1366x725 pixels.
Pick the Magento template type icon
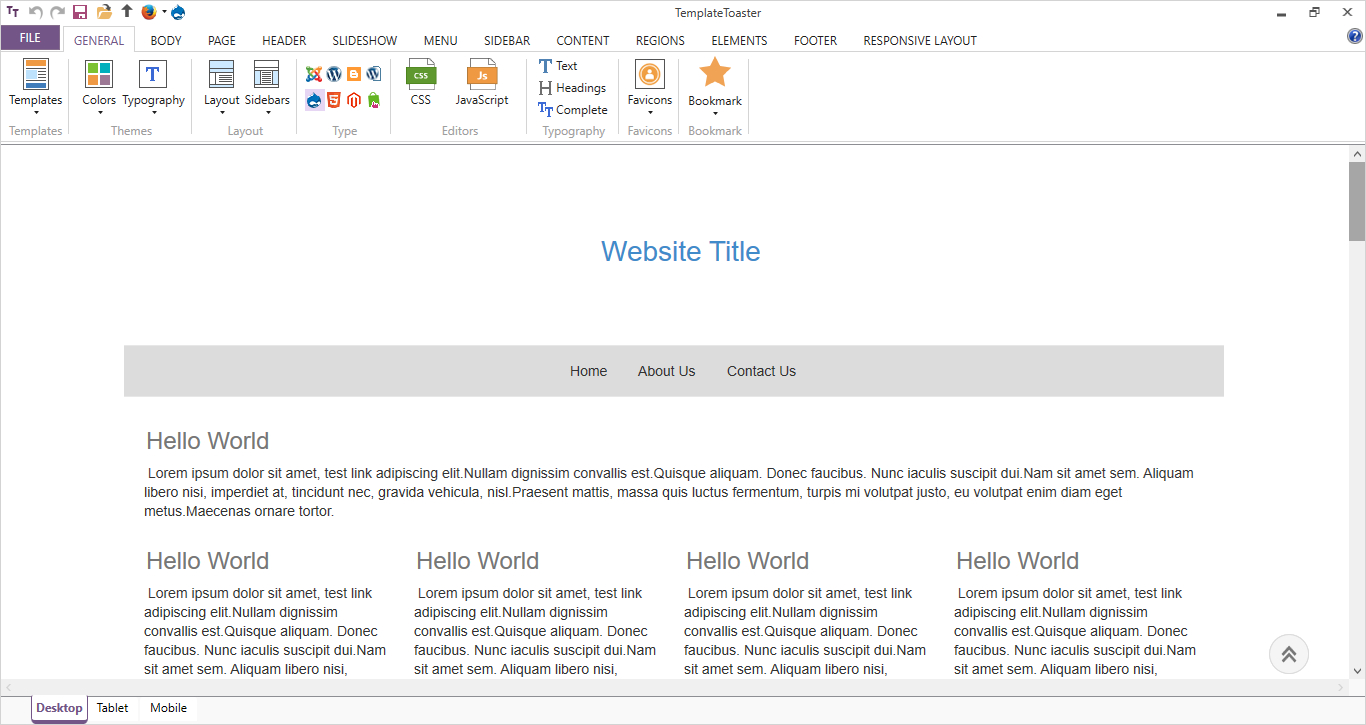(x=354, y=100)
